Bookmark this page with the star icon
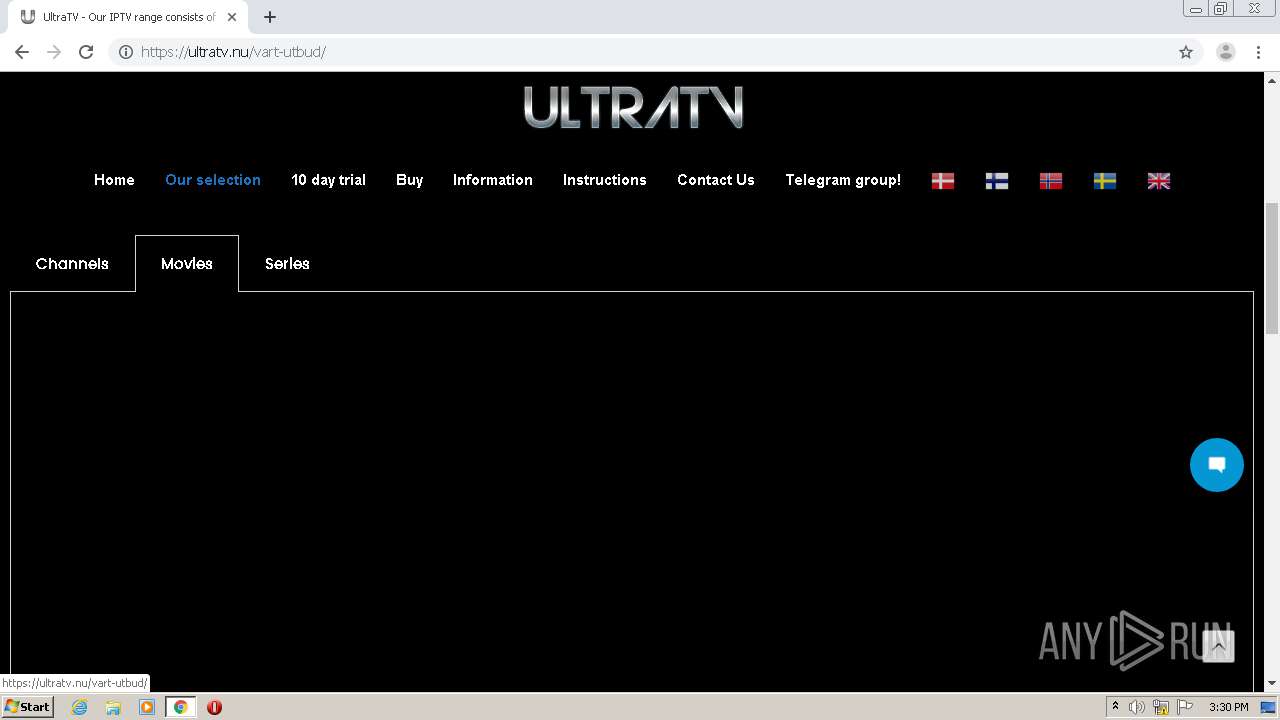This screenshot has height=720, width=1280. pos(1186,52)
